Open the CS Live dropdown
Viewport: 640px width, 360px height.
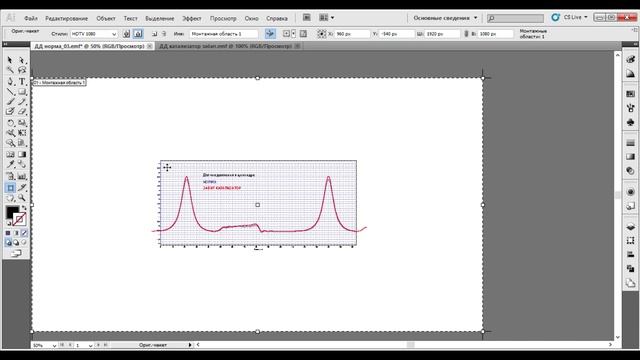pos(576,18)
